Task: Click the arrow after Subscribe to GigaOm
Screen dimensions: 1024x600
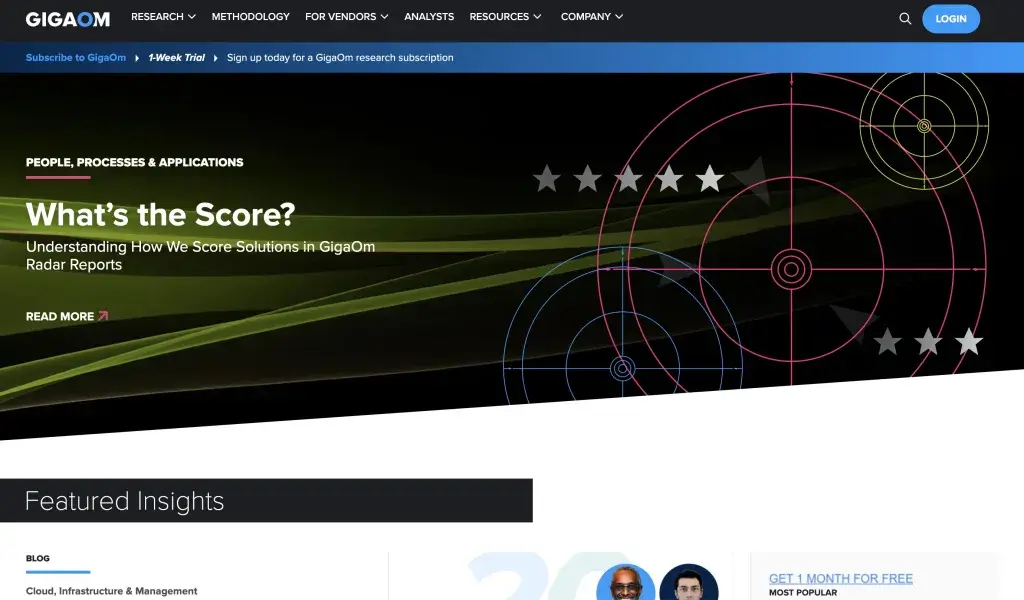Action: tap(137, 58)
